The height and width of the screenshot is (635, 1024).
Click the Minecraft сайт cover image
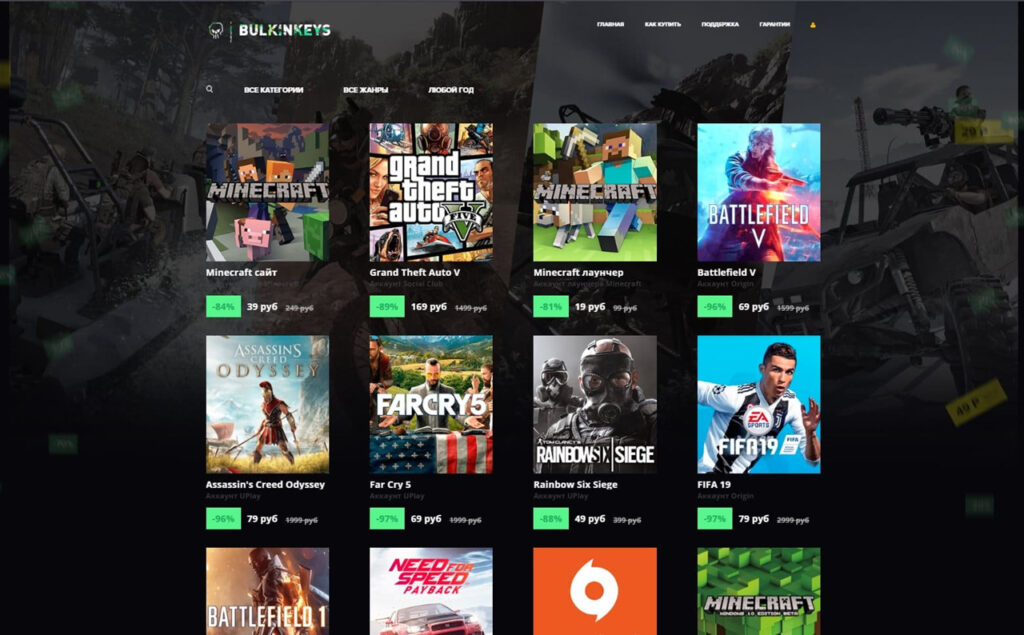pos(268,192)
